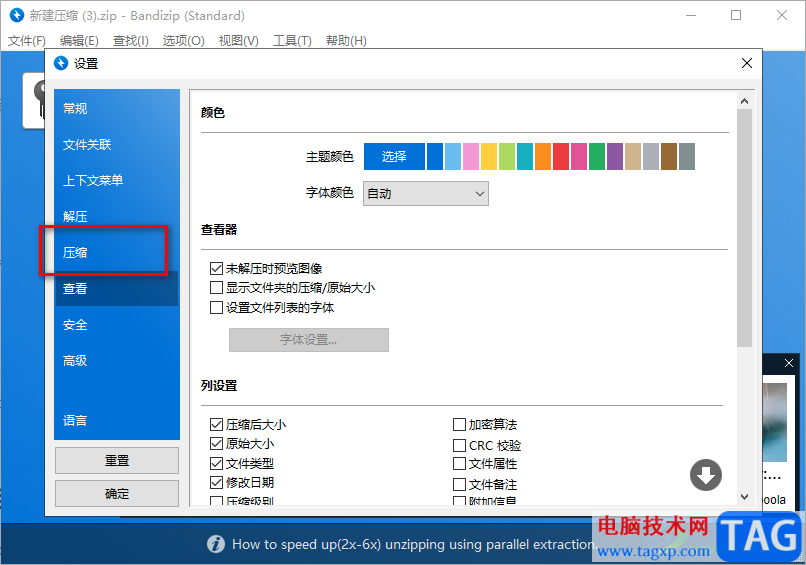Enable set file list font checkbox
The image size is (806, 565).
pos(216,307)
